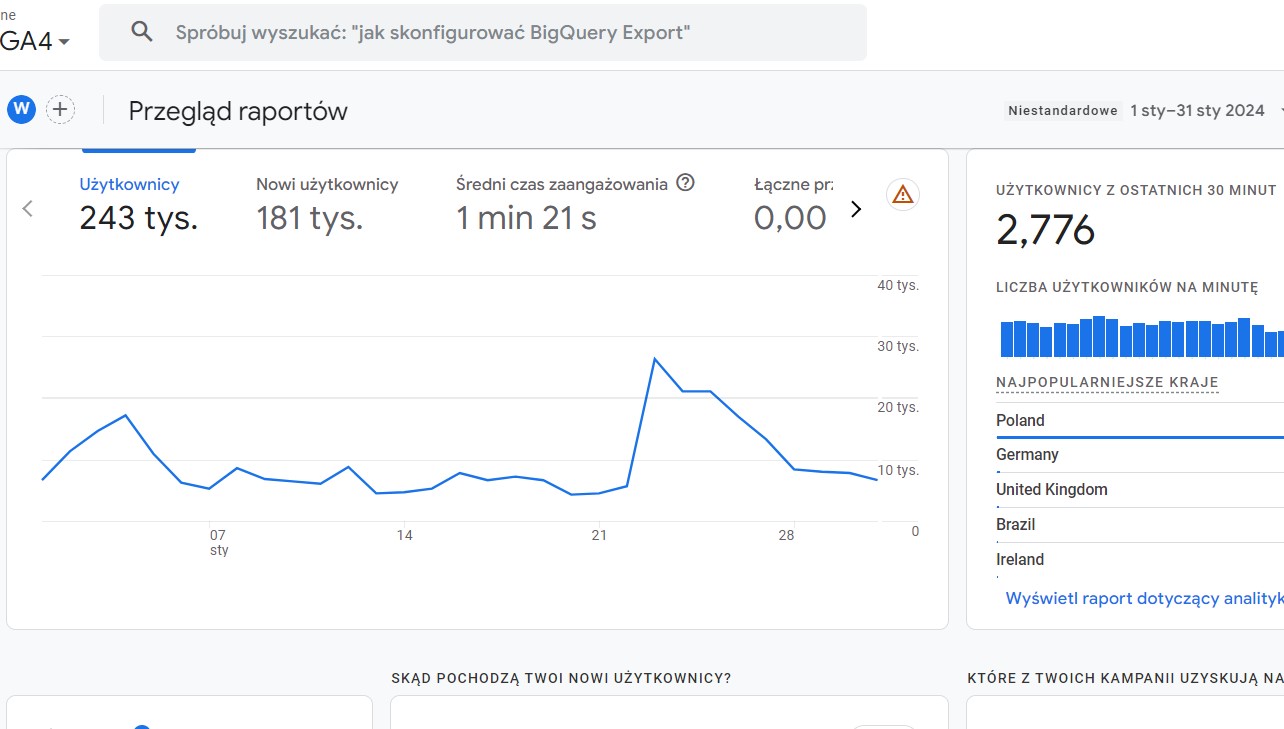Show next metrics with the right chevron
The image size is (1284, 729).
[x=856, y=209]
